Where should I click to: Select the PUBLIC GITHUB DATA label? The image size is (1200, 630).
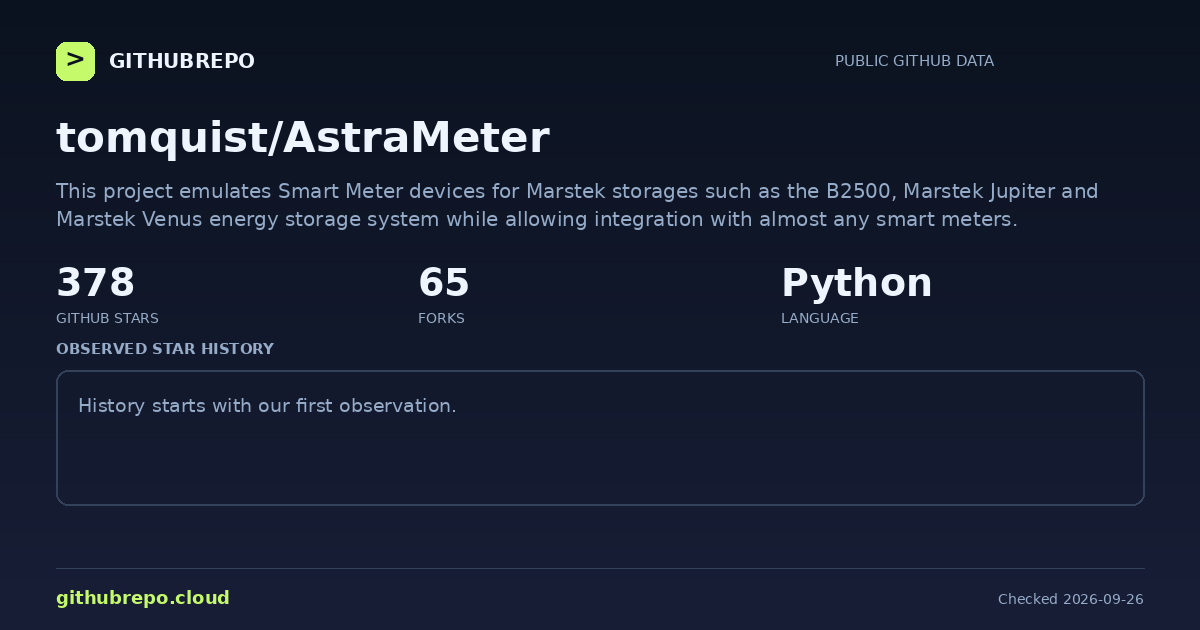914,61
